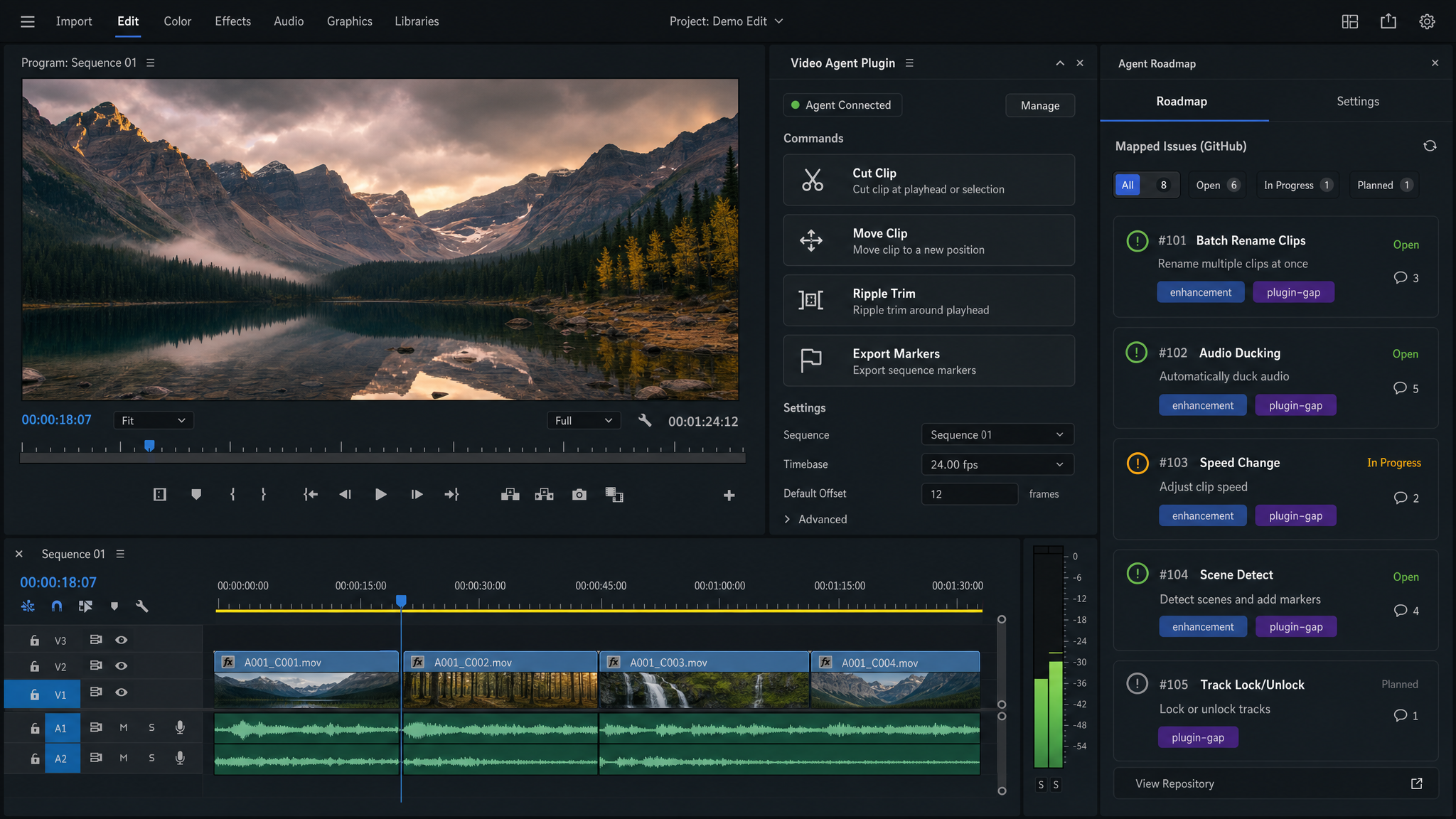Open the workspace layout icon
Image resolution: width=1456 pixels, height=819 pixels.
[1349, 21]
